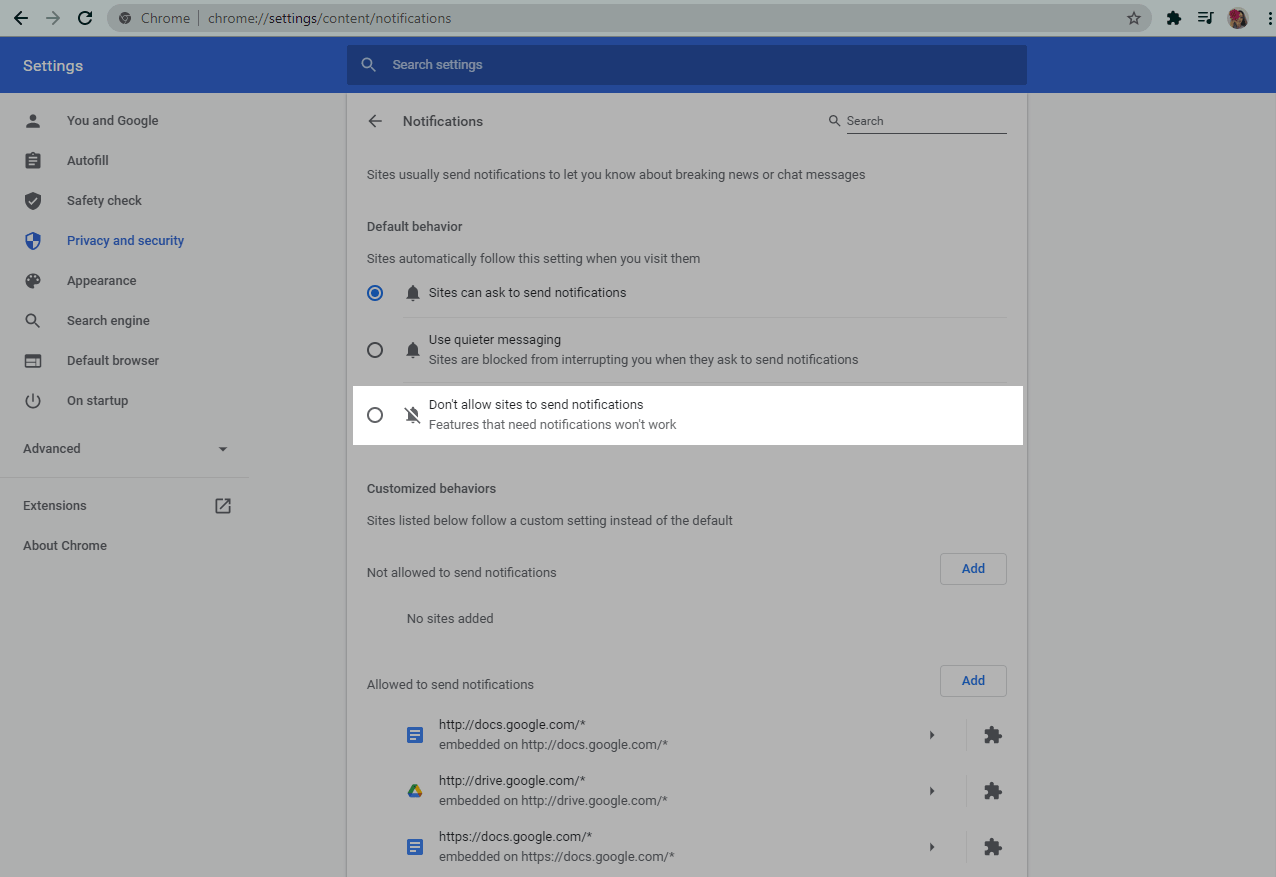Viewport: 1276px width, 877px height.
Task: Click the Extensions external-link icon
Action: pos(223,506)
